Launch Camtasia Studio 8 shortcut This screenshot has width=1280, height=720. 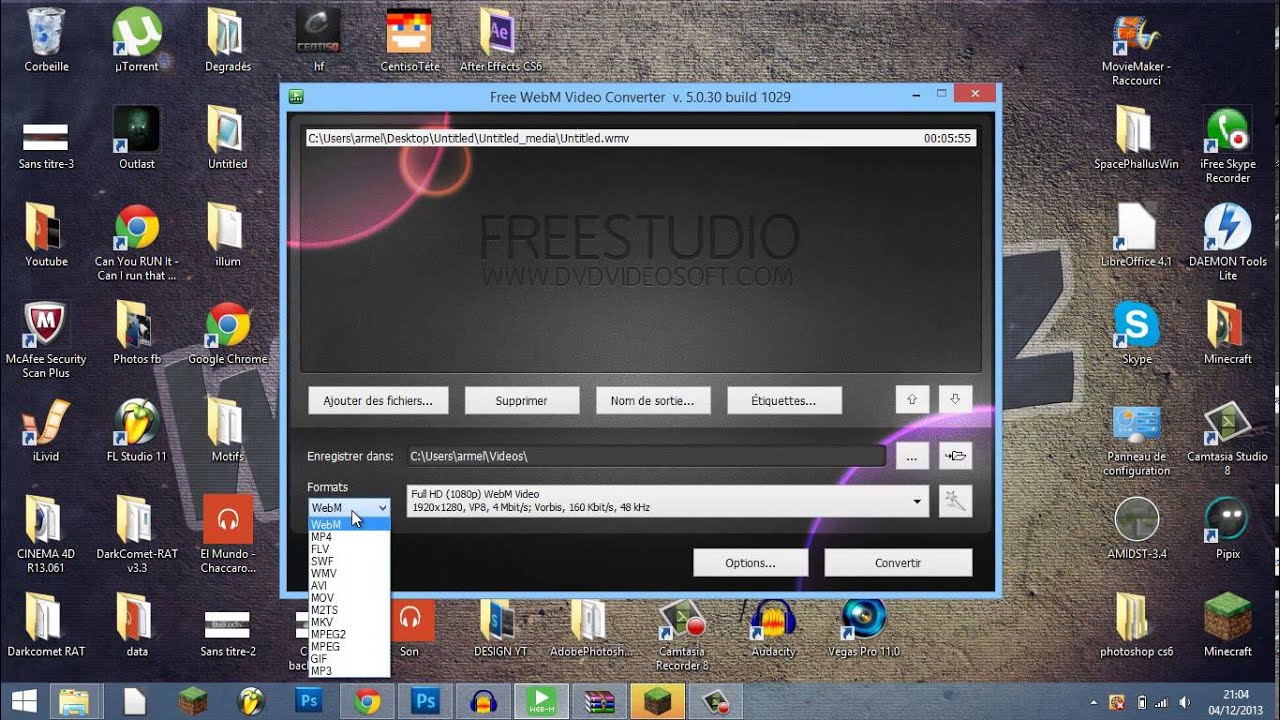1227,437
